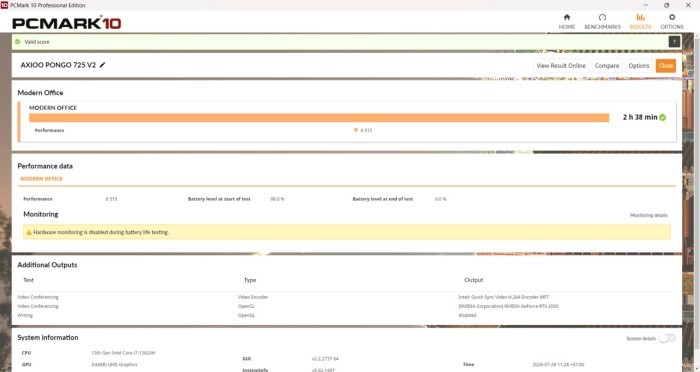Click the 'Output' column header

pos(474,280)
